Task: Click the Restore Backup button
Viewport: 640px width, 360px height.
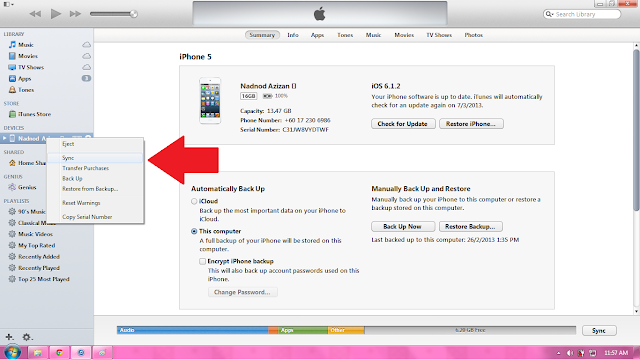Action: [471, 227]
